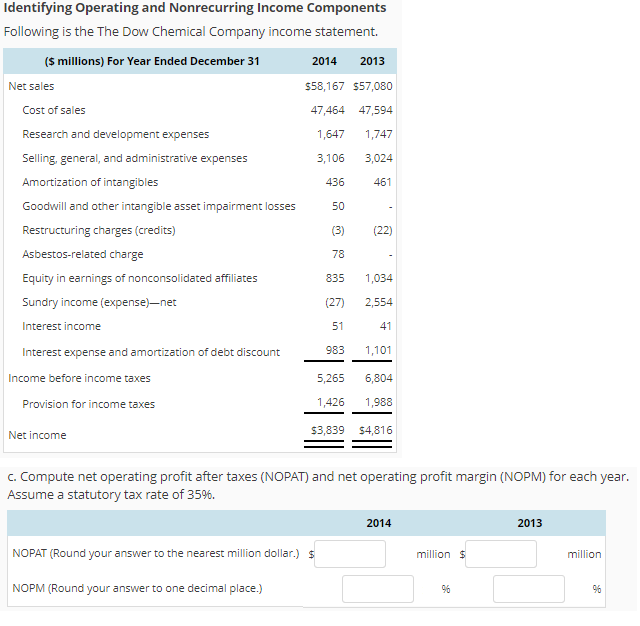Select equity earnings value 1,034

(379, 279)
